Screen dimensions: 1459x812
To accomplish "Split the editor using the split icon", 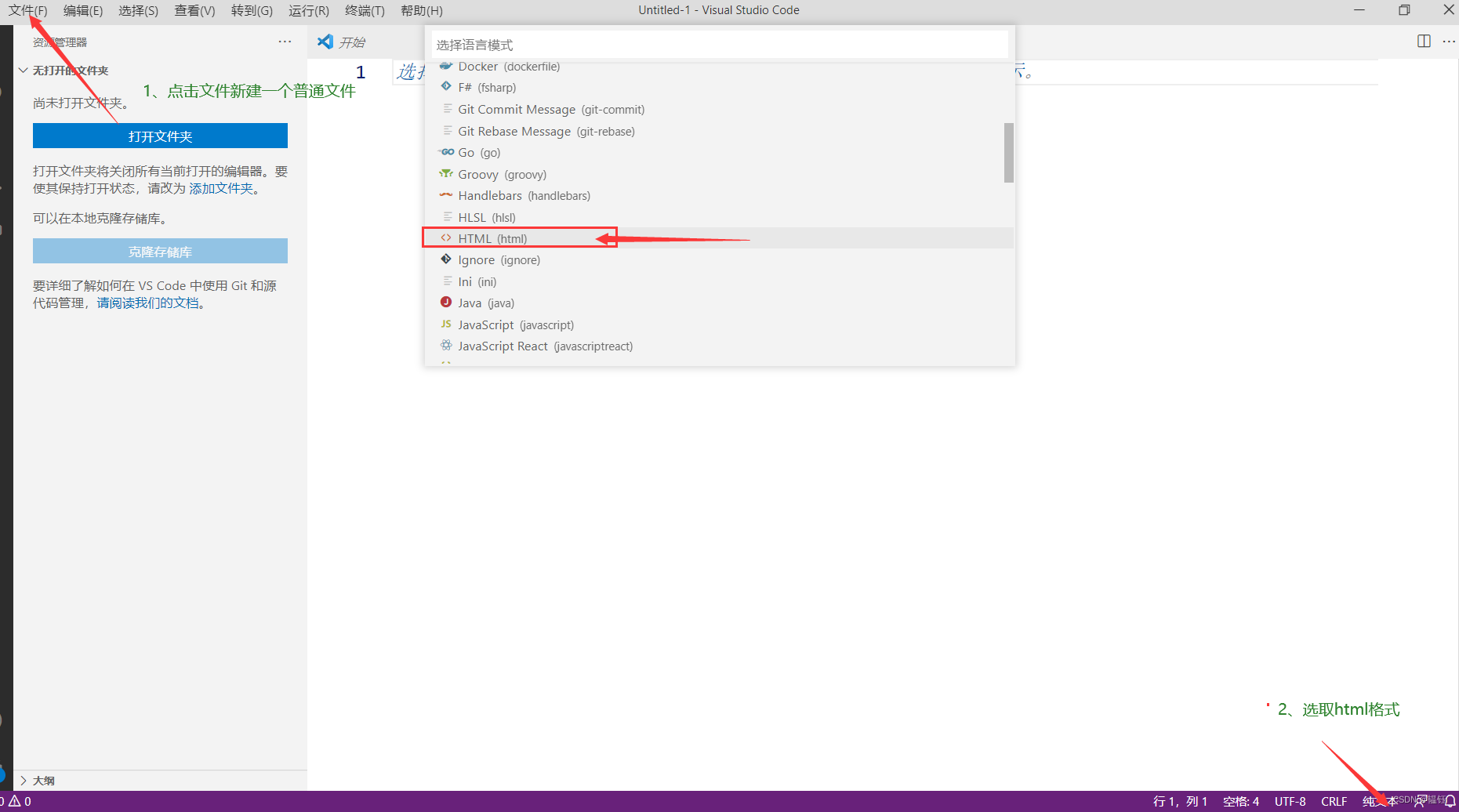I will [1425, 42].
